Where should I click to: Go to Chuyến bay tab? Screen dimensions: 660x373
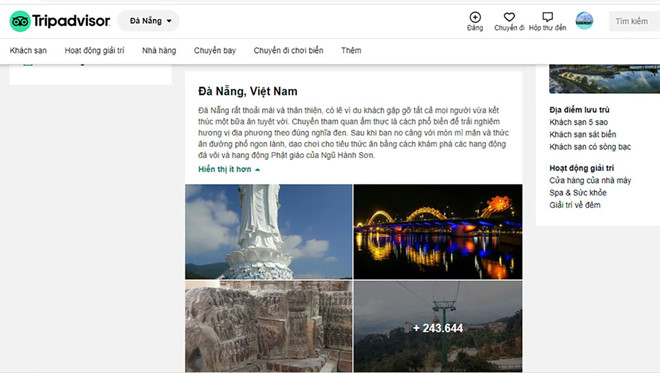point(215,51)
